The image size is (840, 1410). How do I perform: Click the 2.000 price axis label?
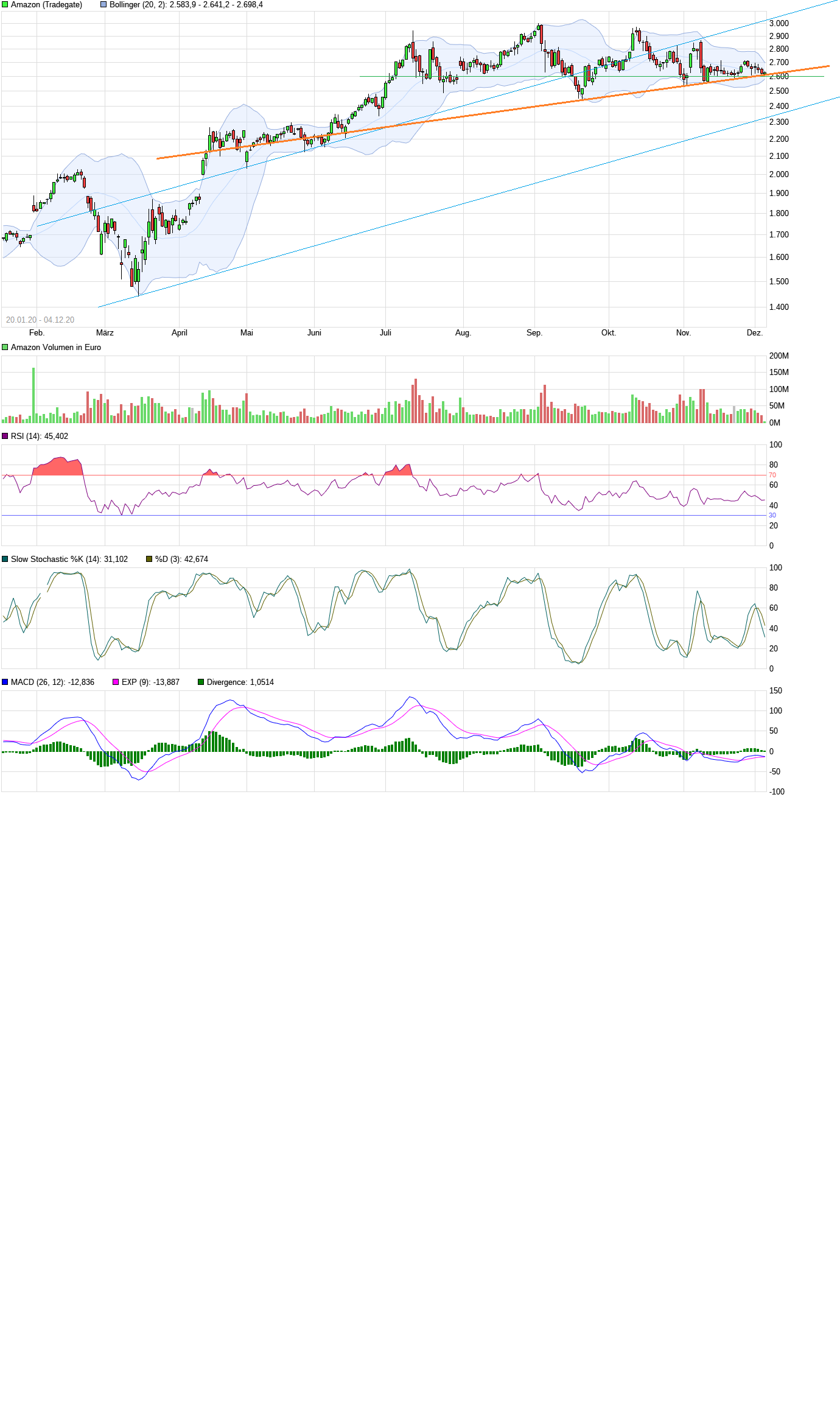click(779, 175)
